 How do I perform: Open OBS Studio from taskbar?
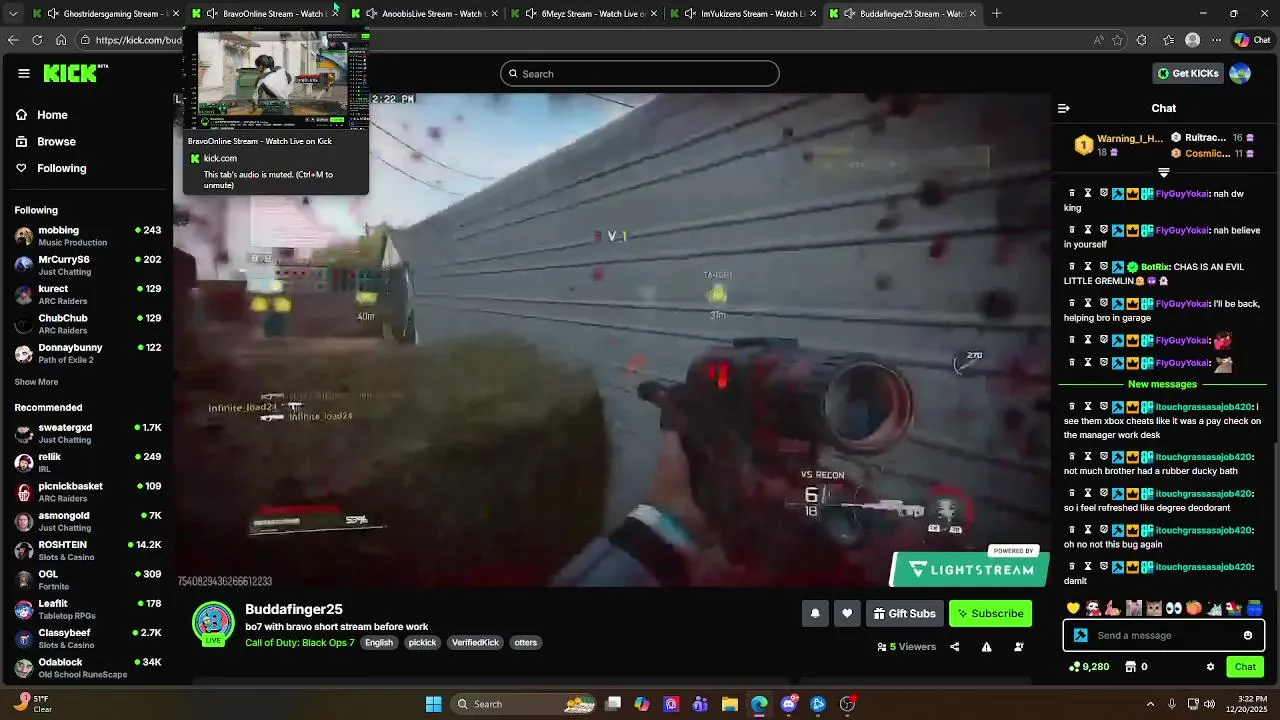coord(847,704)
